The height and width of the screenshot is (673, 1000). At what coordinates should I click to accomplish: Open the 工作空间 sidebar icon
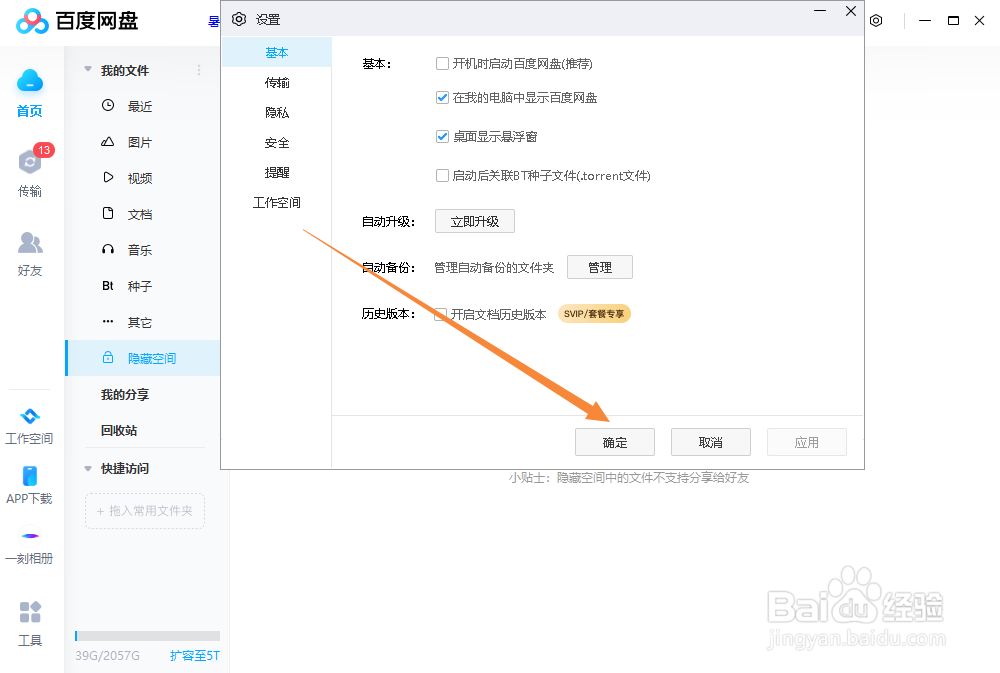tap(29, 417)
